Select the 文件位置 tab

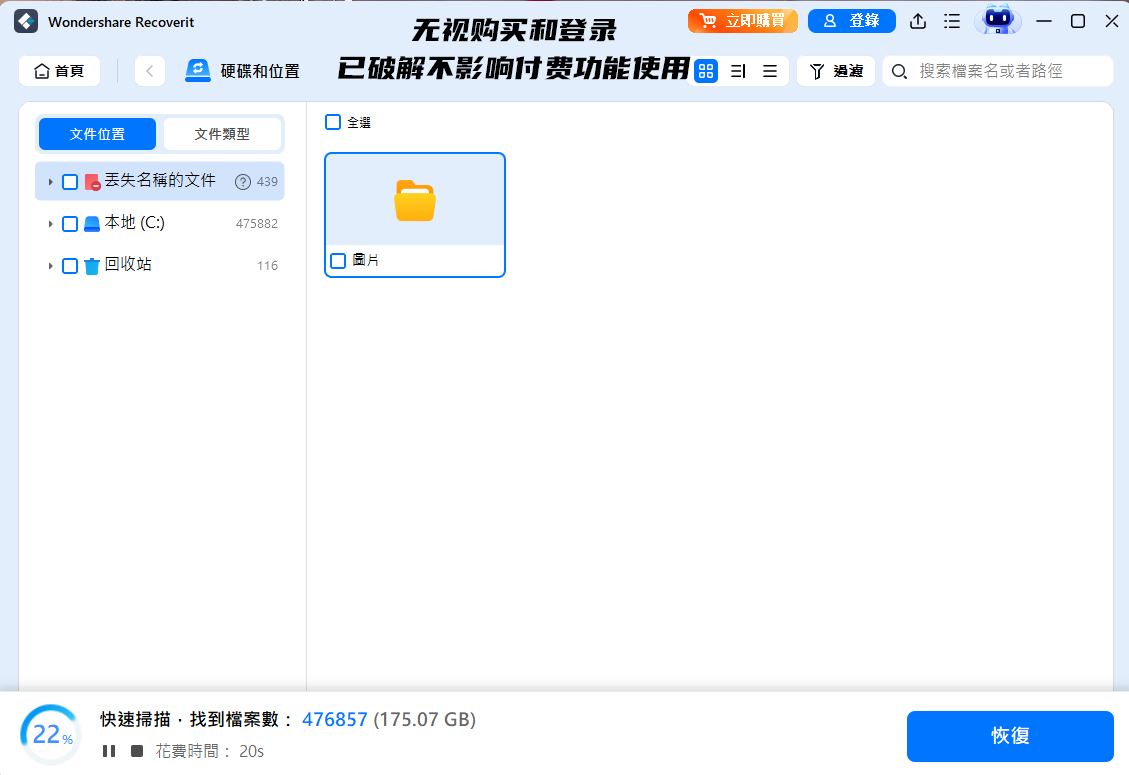pos(97,134)
